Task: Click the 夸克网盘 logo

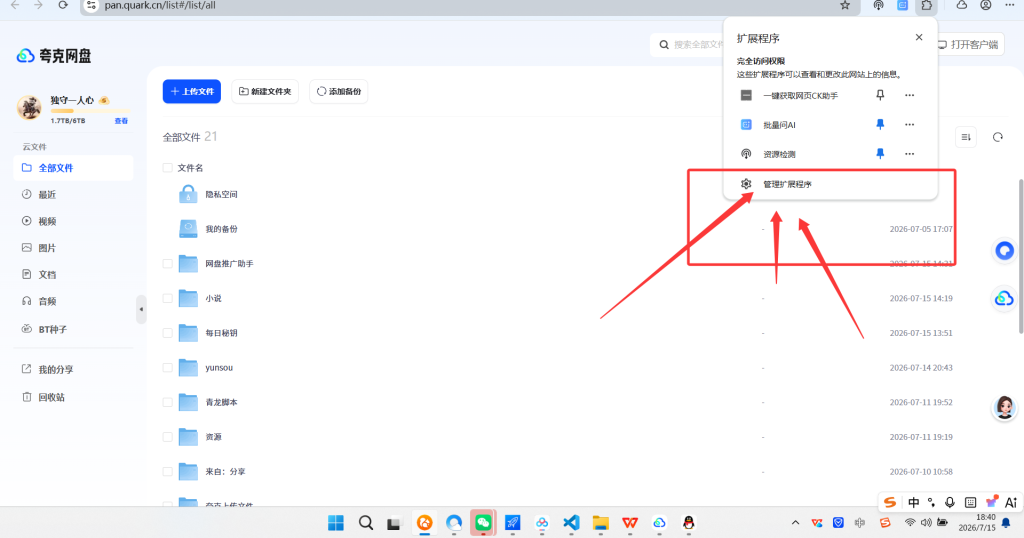Action: [54, 56]
